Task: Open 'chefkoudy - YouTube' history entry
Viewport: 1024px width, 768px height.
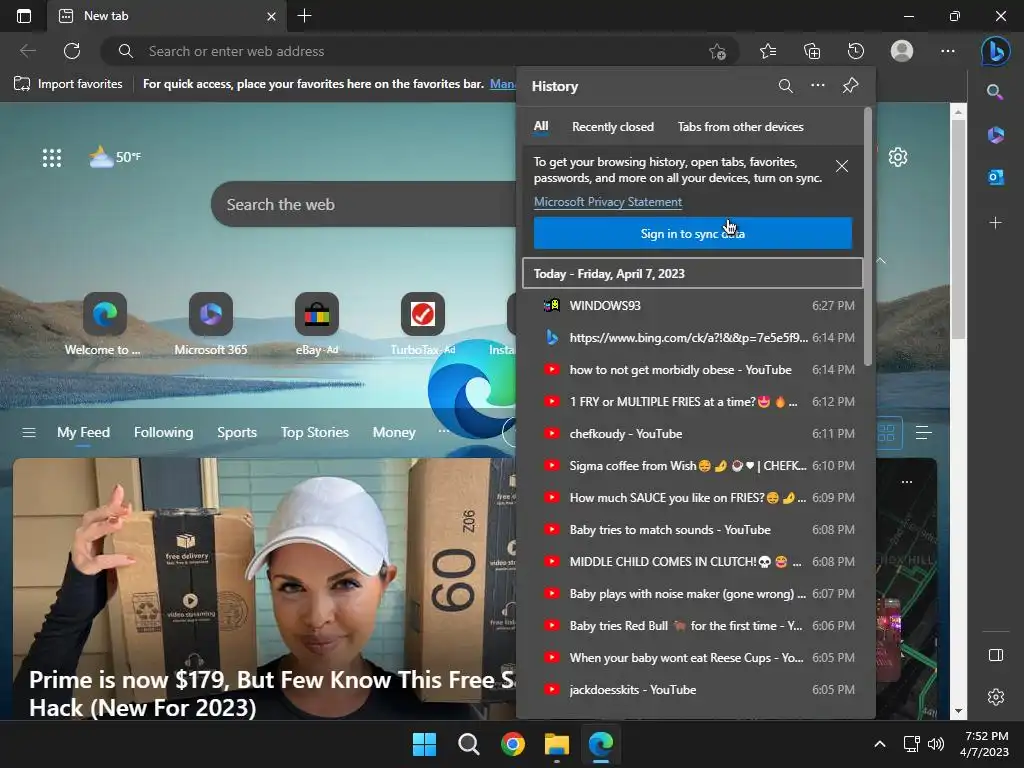Action: tap(692, 434)
